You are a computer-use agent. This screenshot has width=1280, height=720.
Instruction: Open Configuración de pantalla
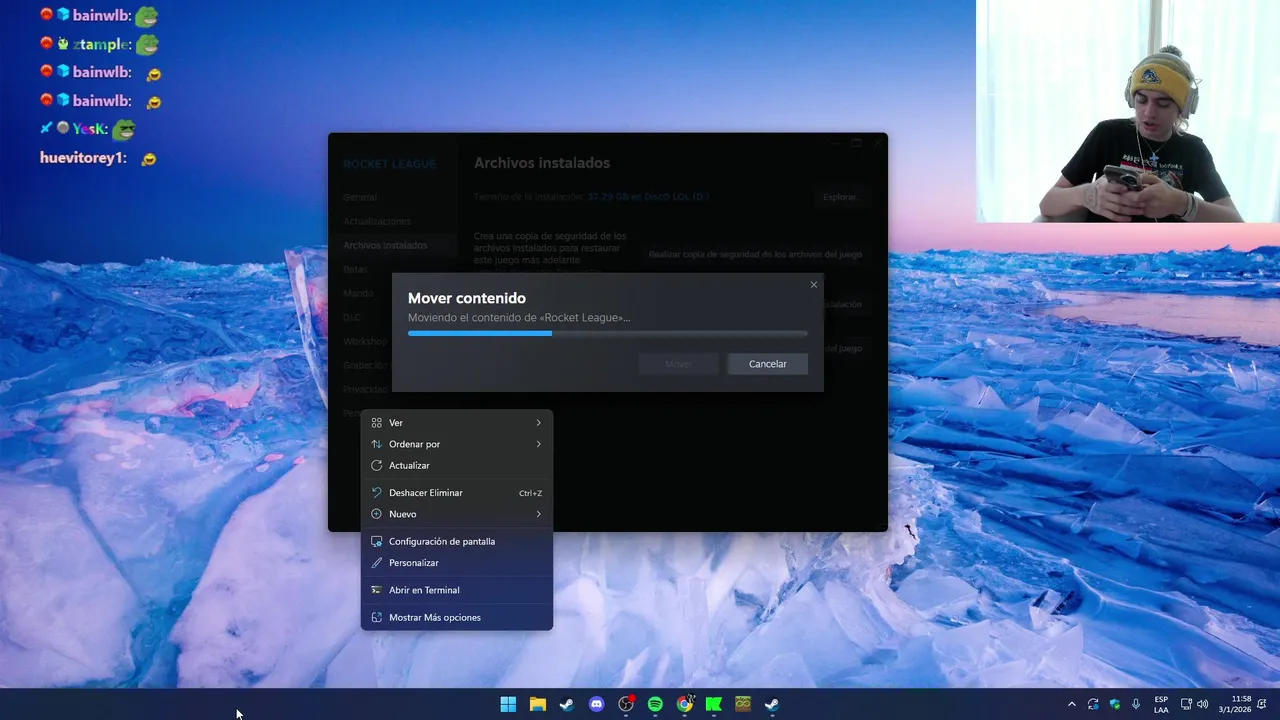pos(456,541)
